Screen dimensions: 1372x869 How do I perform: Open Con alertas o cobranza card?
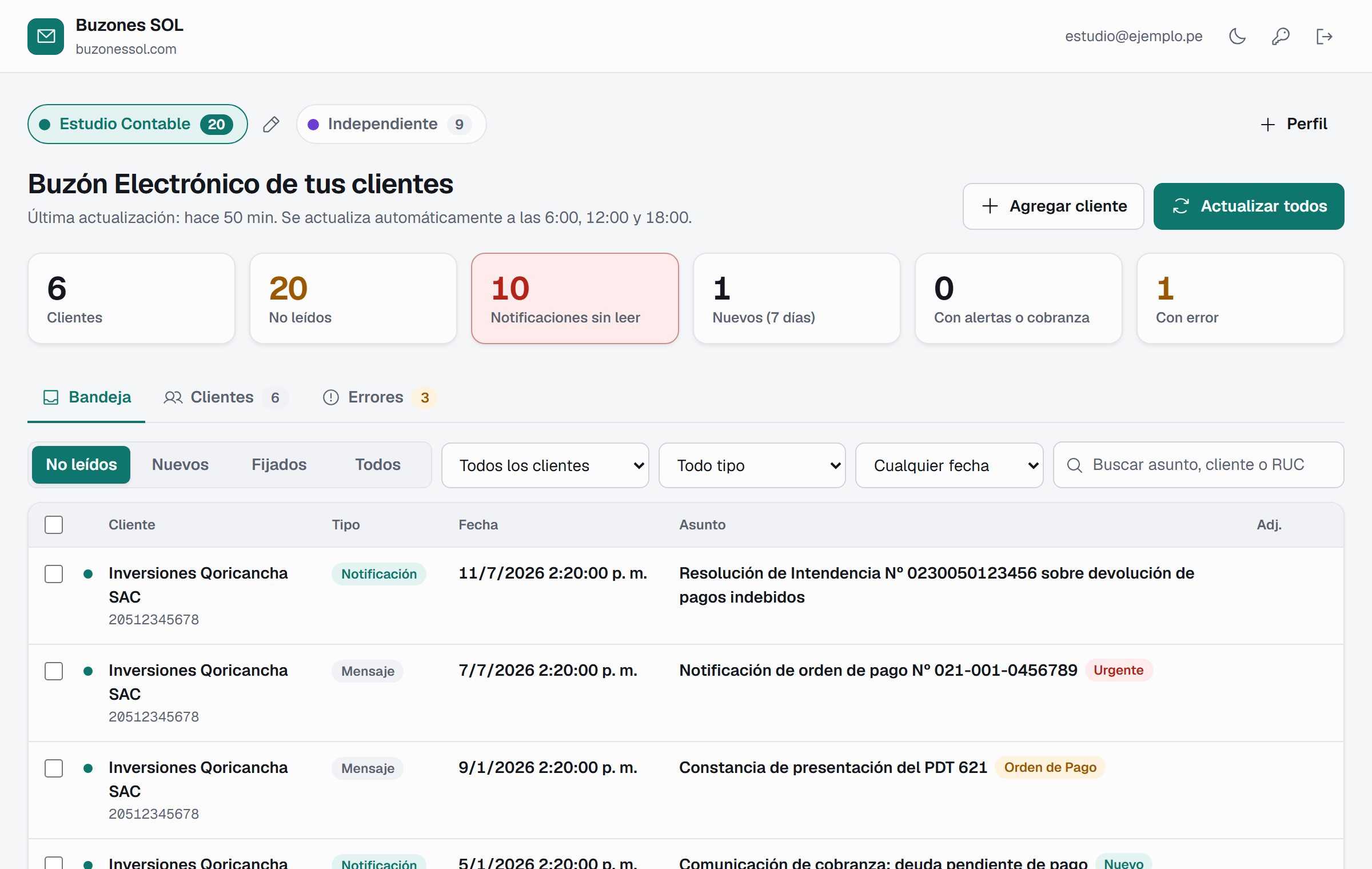coord(1019,298)
